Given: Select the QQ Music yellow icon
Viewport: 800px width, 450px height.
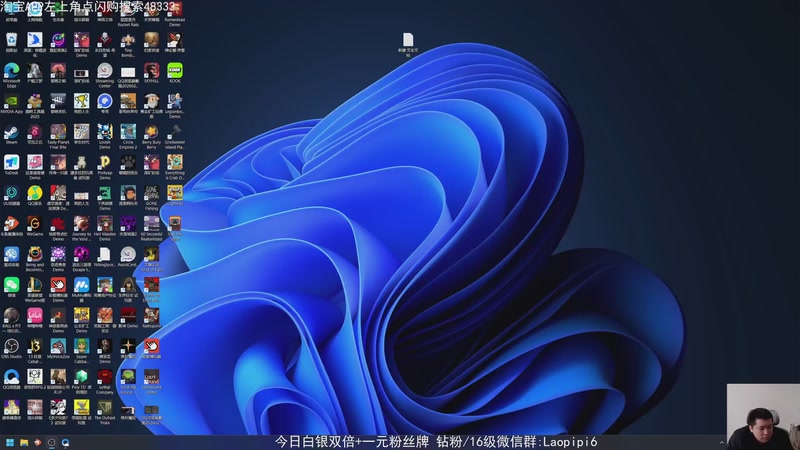Looking at the screenshot, I should point(35,193).
